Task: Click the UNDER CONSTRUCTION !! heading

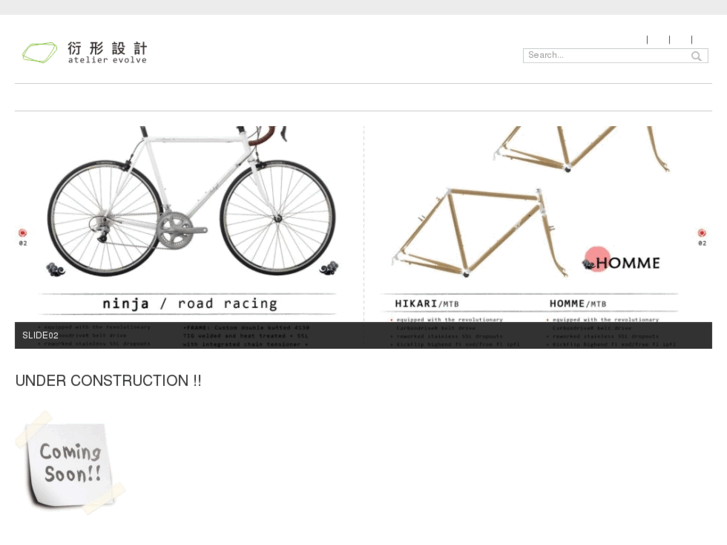Action: point(108,381)
